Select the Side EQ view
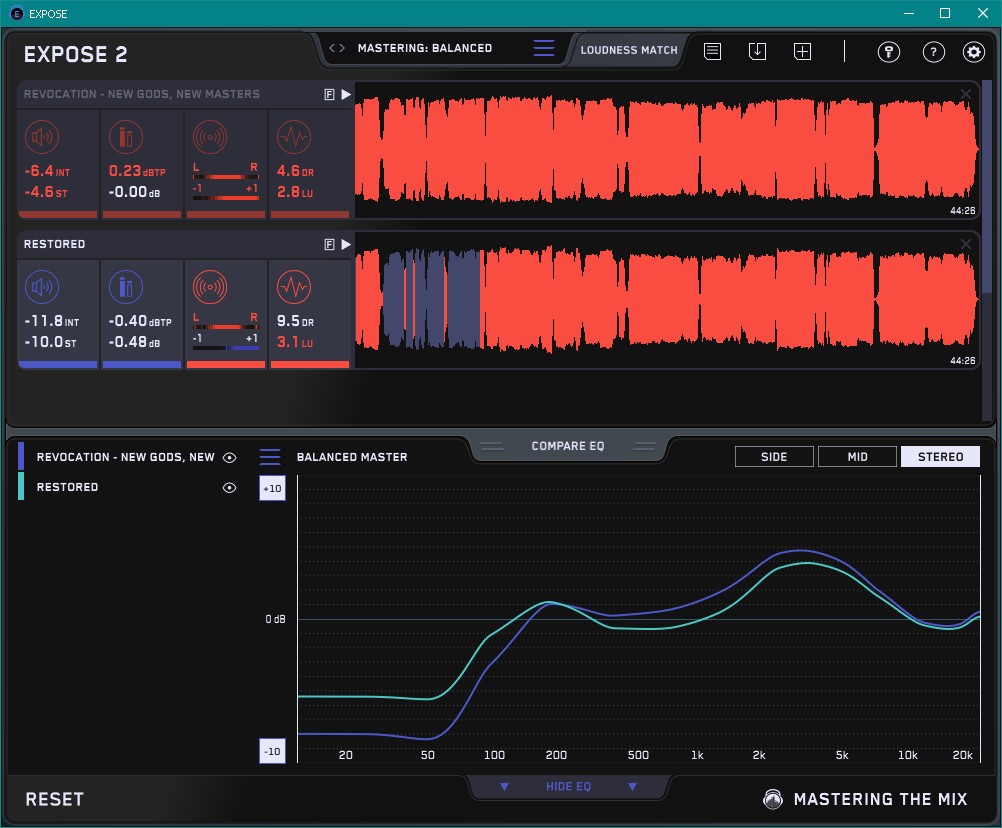Screen dimensions: 1002x828 [774, 457]
